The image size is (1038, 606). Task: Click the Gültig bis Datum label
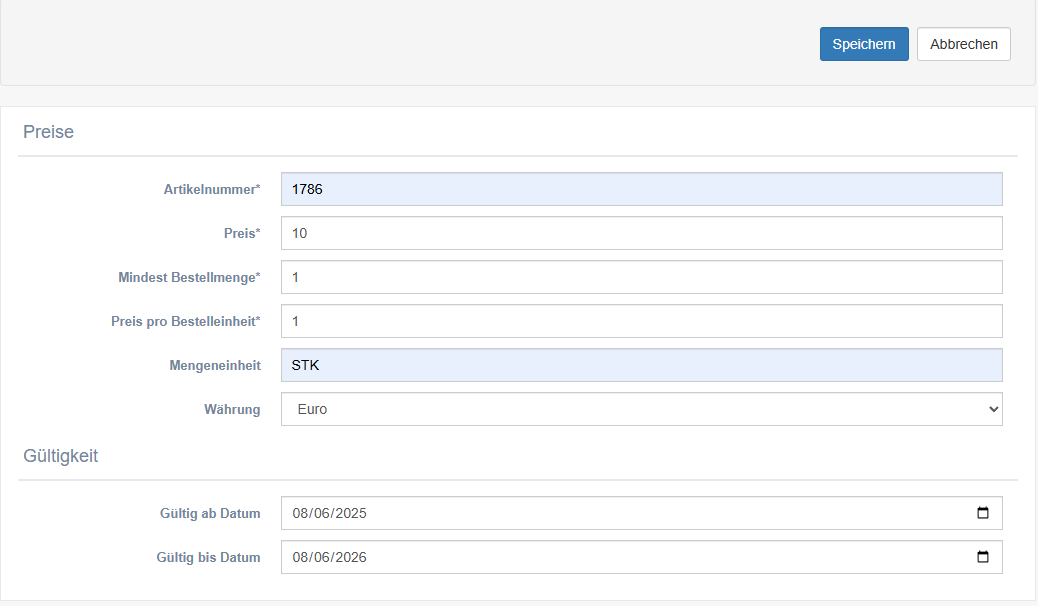pos(208,558)
